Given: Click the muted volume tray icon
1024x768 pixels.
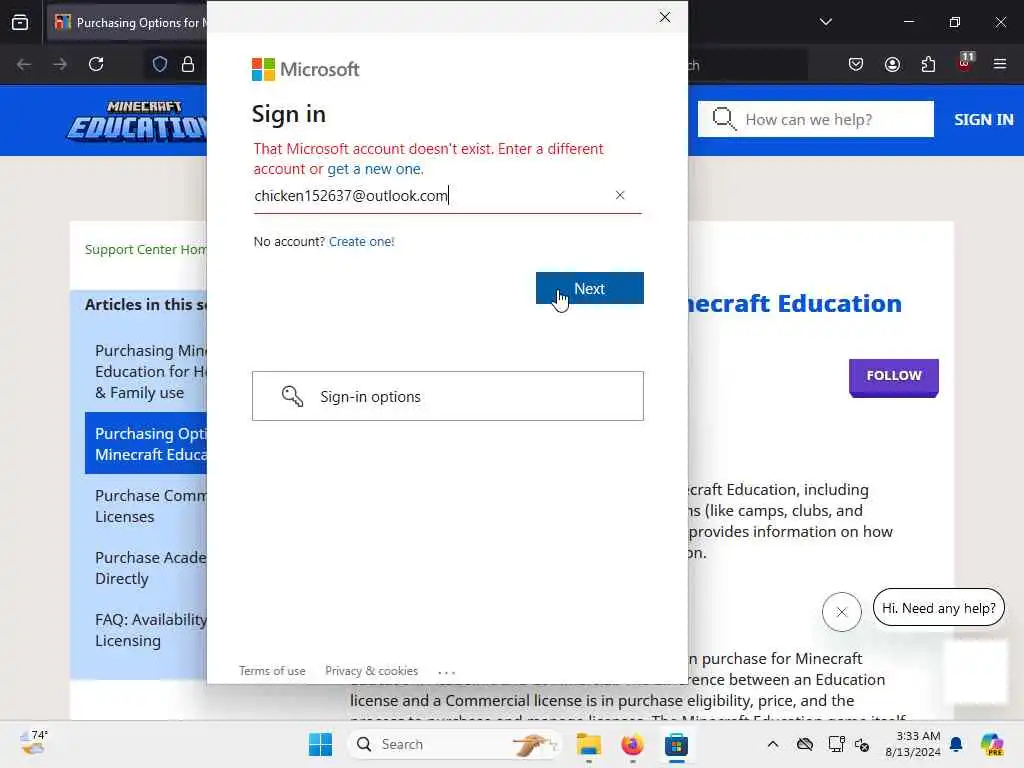Looking at the screenshot, I should (x=863, y=744).
